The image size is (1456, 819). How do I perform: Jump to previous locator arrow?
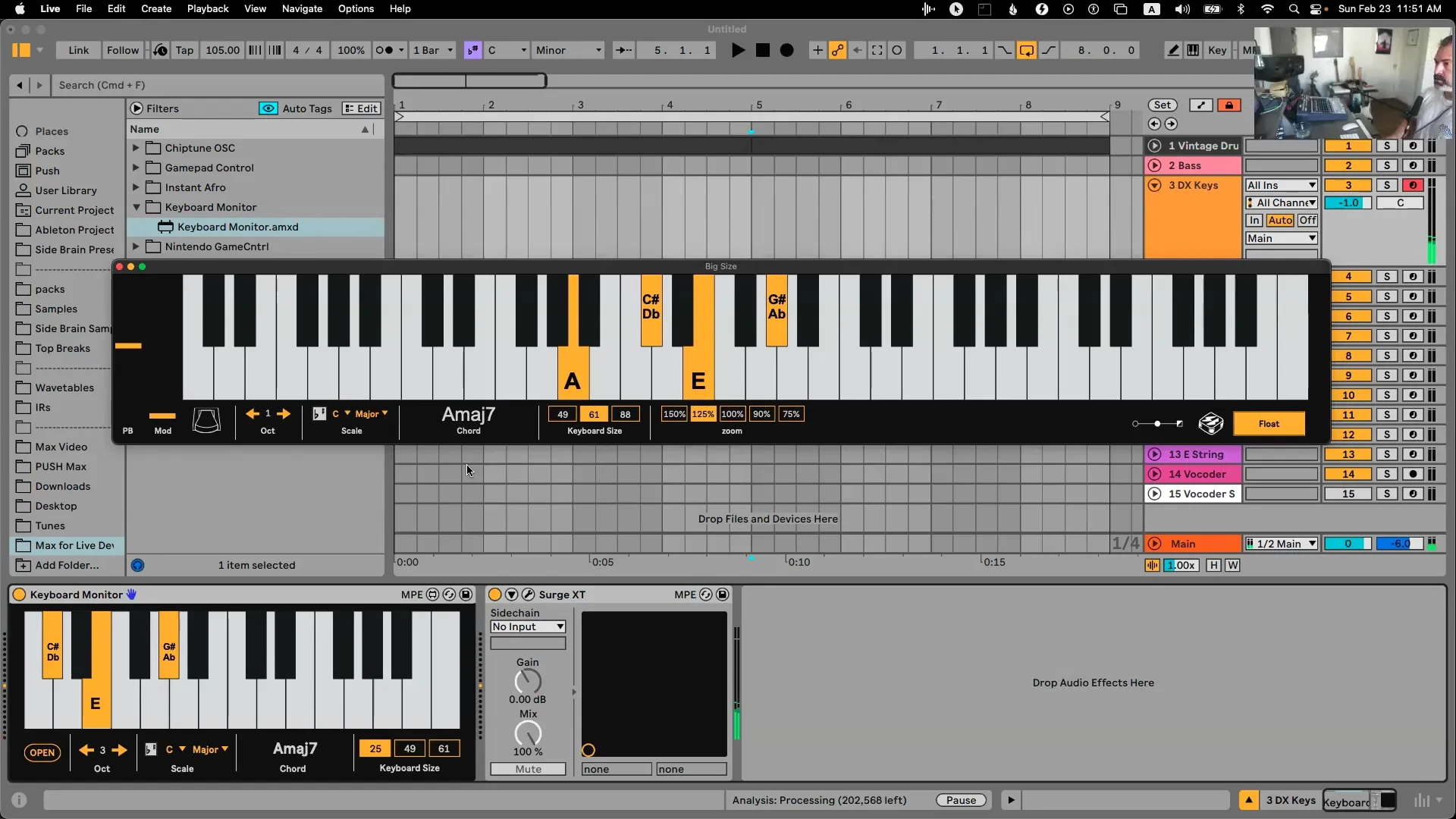[x=1154, y=124]
